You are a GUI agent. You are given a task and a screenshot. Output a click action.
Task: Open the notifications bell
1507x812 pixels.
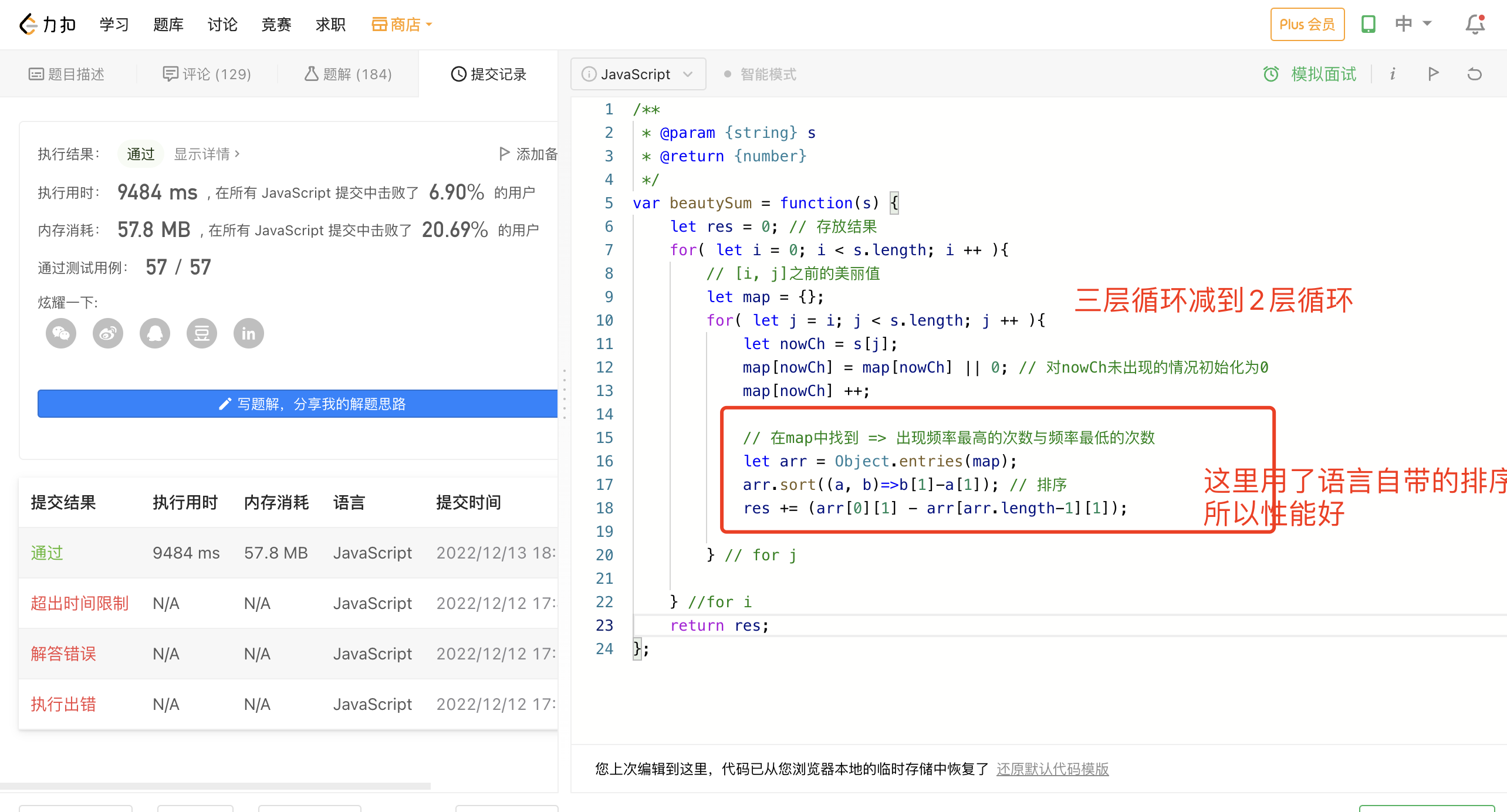(1475, 24)
